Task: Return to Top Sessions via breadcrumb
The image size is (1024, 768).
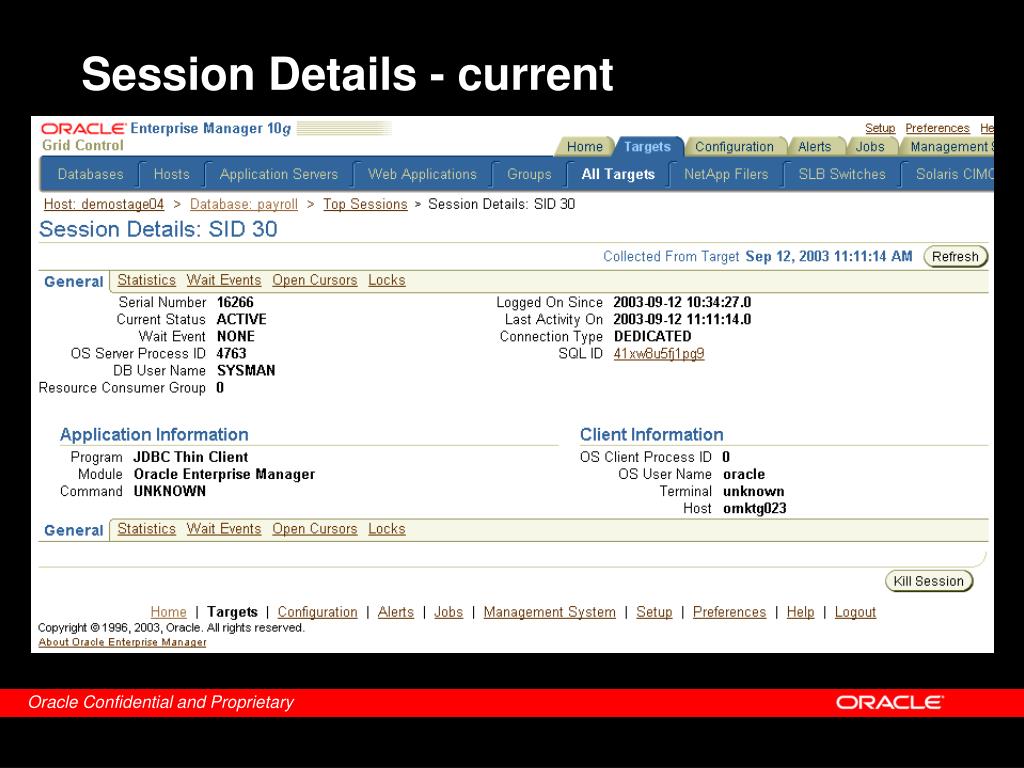Action: click(365, 204)
